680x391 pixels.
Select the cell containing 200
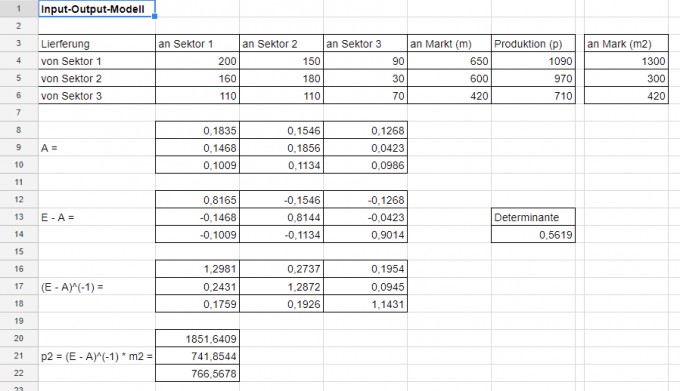point(197,61)
